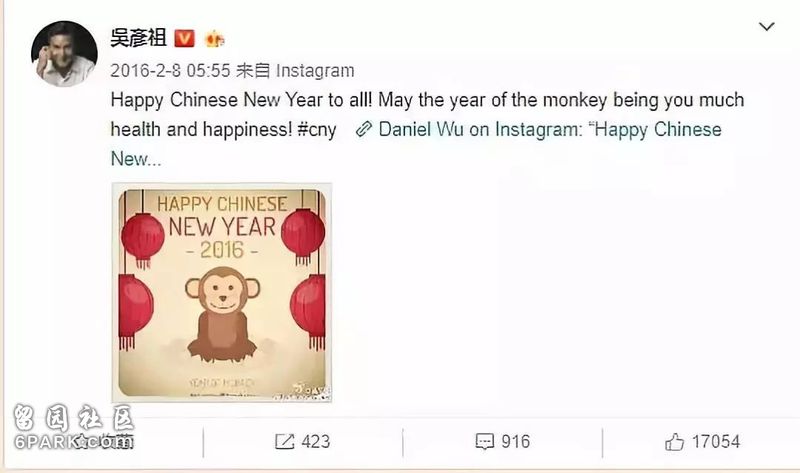Click the #cny hashtag
The width and height of the screenshot is (800, 473).
[316, 130]
